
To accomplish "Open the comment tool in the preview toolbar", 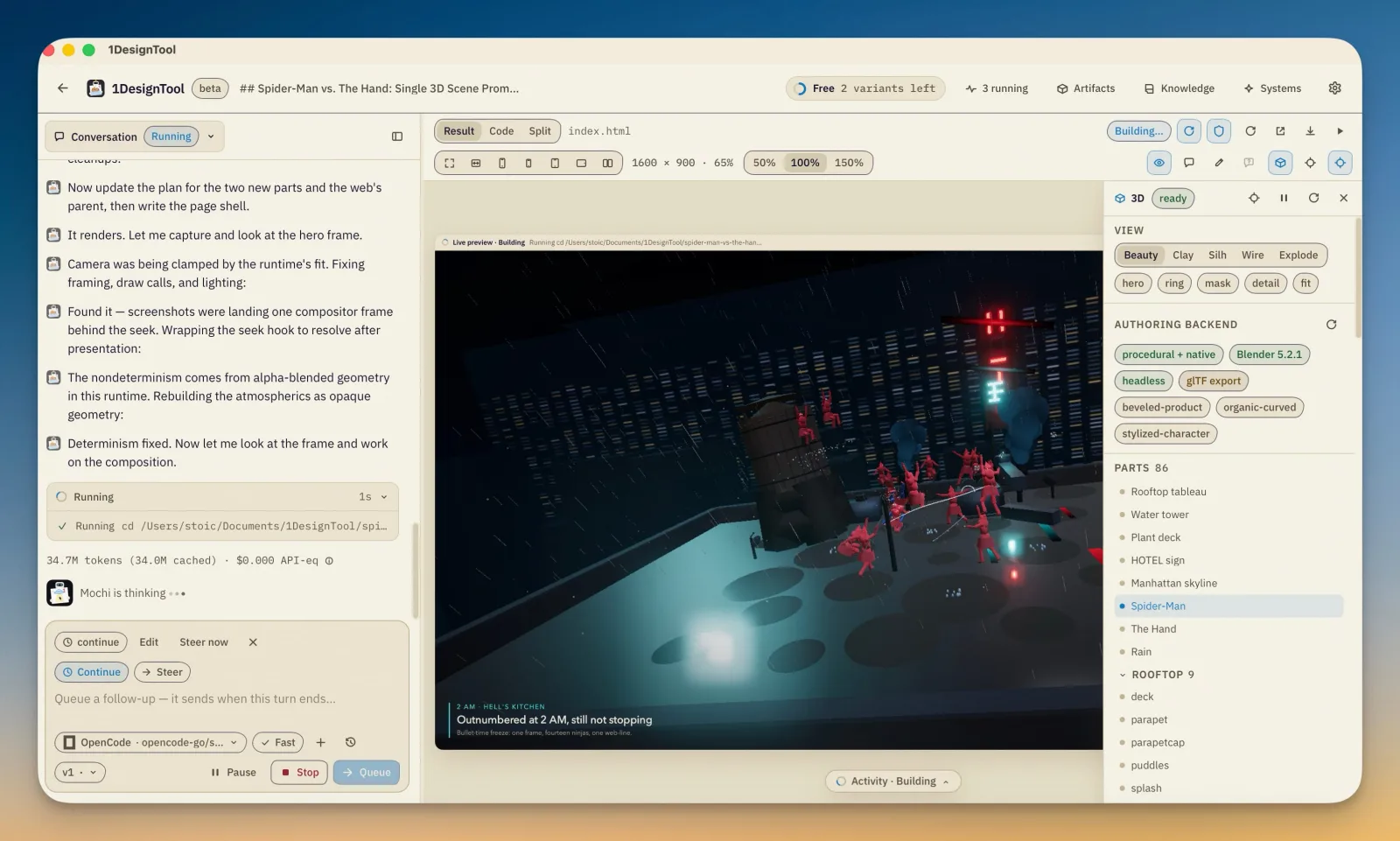I will pos(1188,163).
